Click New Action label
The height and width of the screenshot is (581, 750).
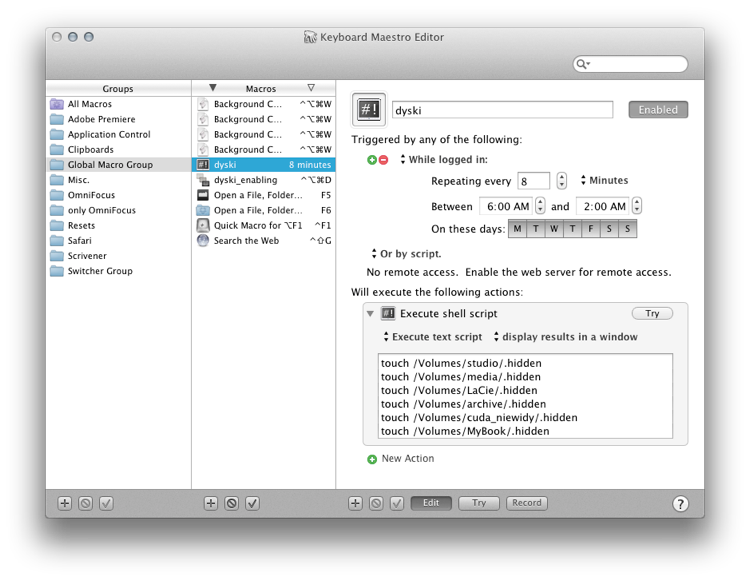408,459
